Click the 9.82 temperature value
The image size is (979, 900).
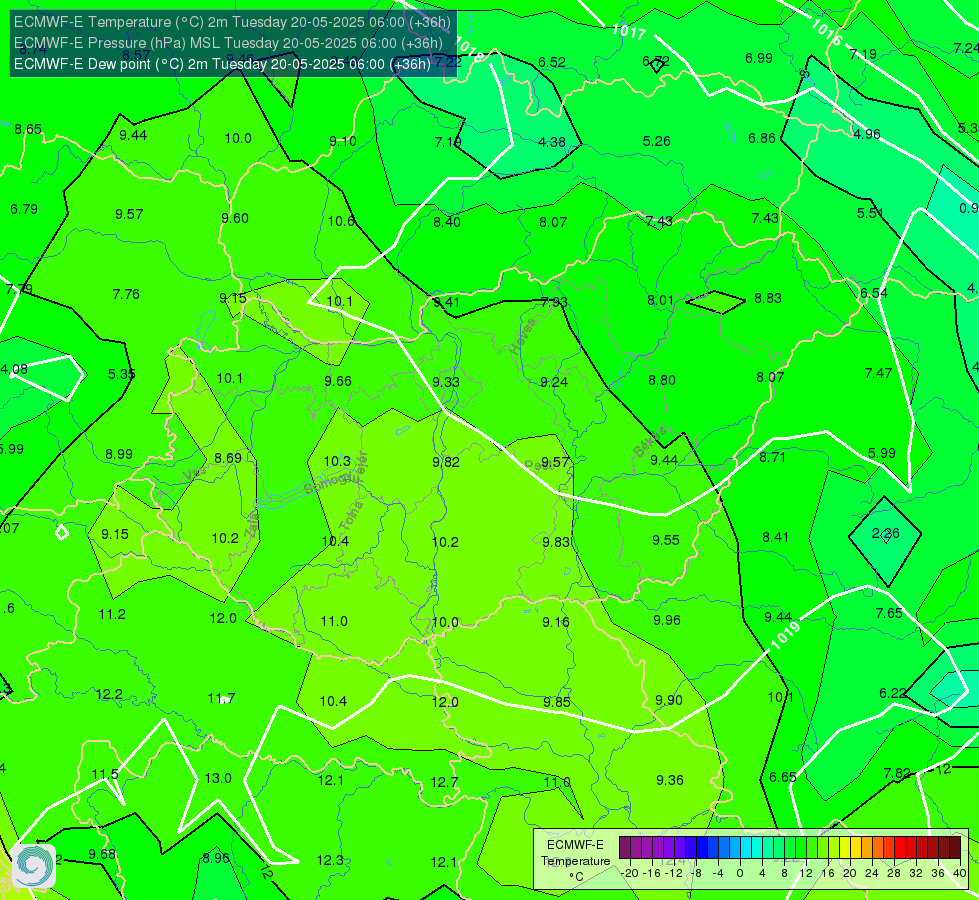coord(446,462)
